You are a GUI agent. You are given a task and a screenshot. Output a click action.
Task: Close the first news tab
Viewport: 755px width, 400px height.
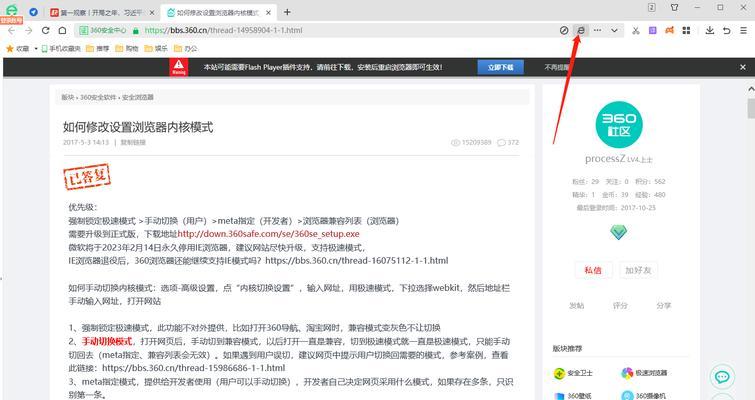coord(152,13)
